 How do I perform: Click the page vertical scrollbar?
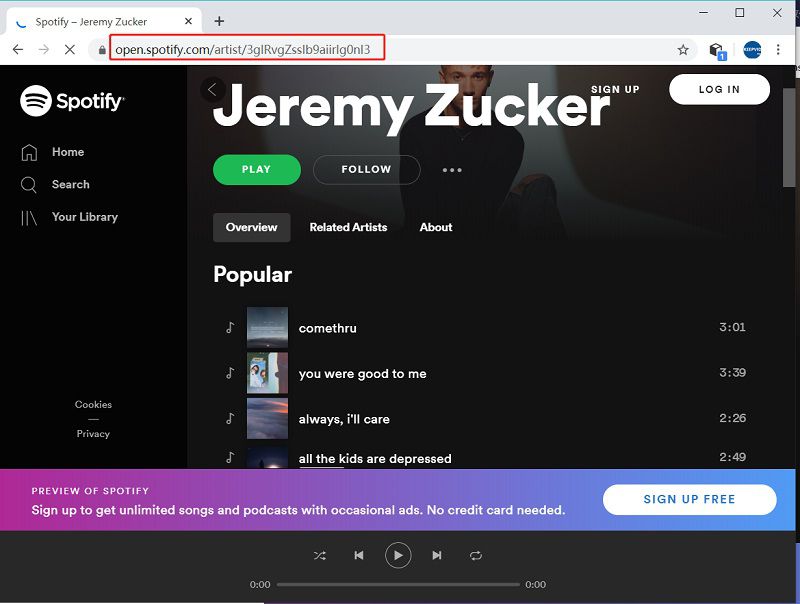tap(789, 138)
